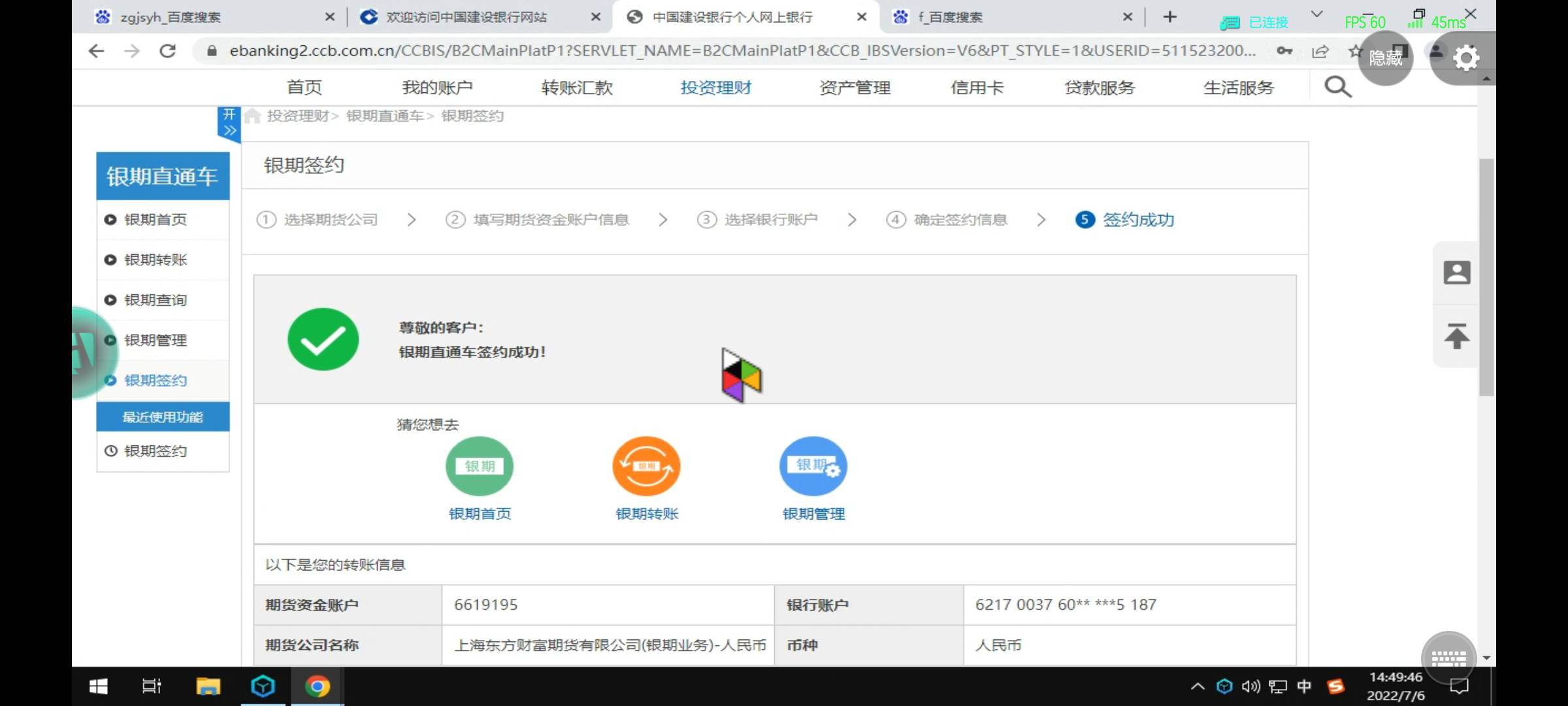Switch to the f_百度搜索 tab

click(949, 17)
